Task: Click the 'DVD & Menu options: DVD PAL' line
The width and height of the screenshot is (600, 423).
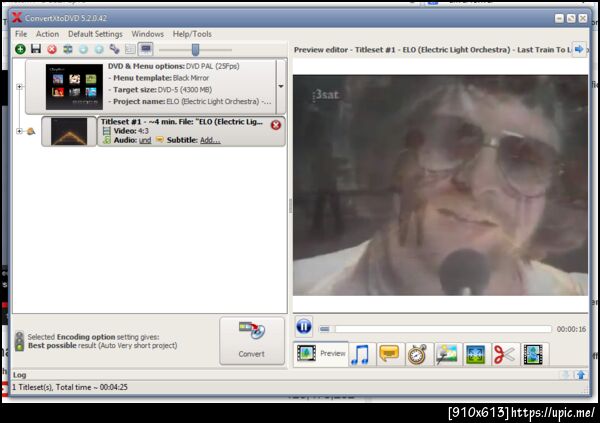Action: point(174,66)
